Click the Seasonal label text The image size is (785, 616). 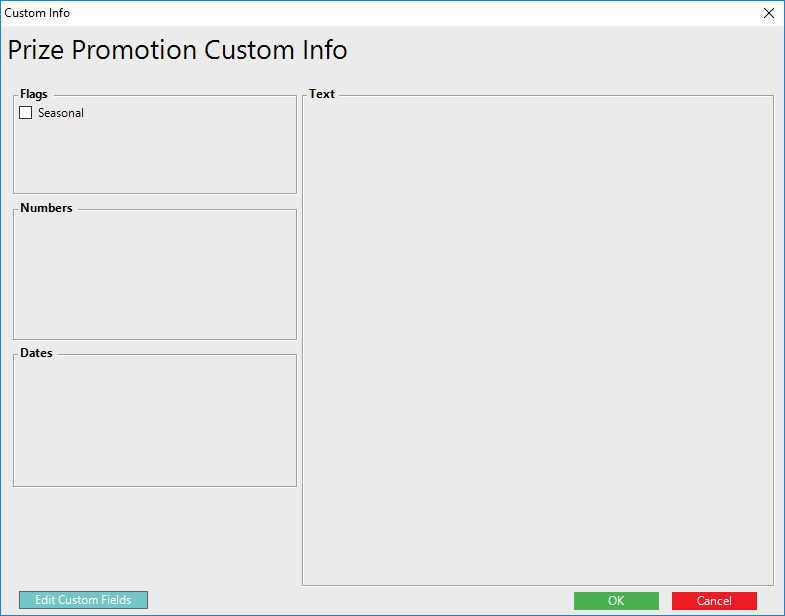pyautogui.click(x=61, y=113)
